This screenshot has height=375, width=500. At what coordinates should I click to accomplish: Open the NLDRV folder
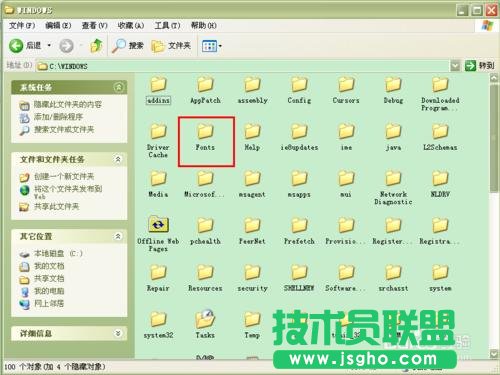pyautogui.click(x=440, y=184)
